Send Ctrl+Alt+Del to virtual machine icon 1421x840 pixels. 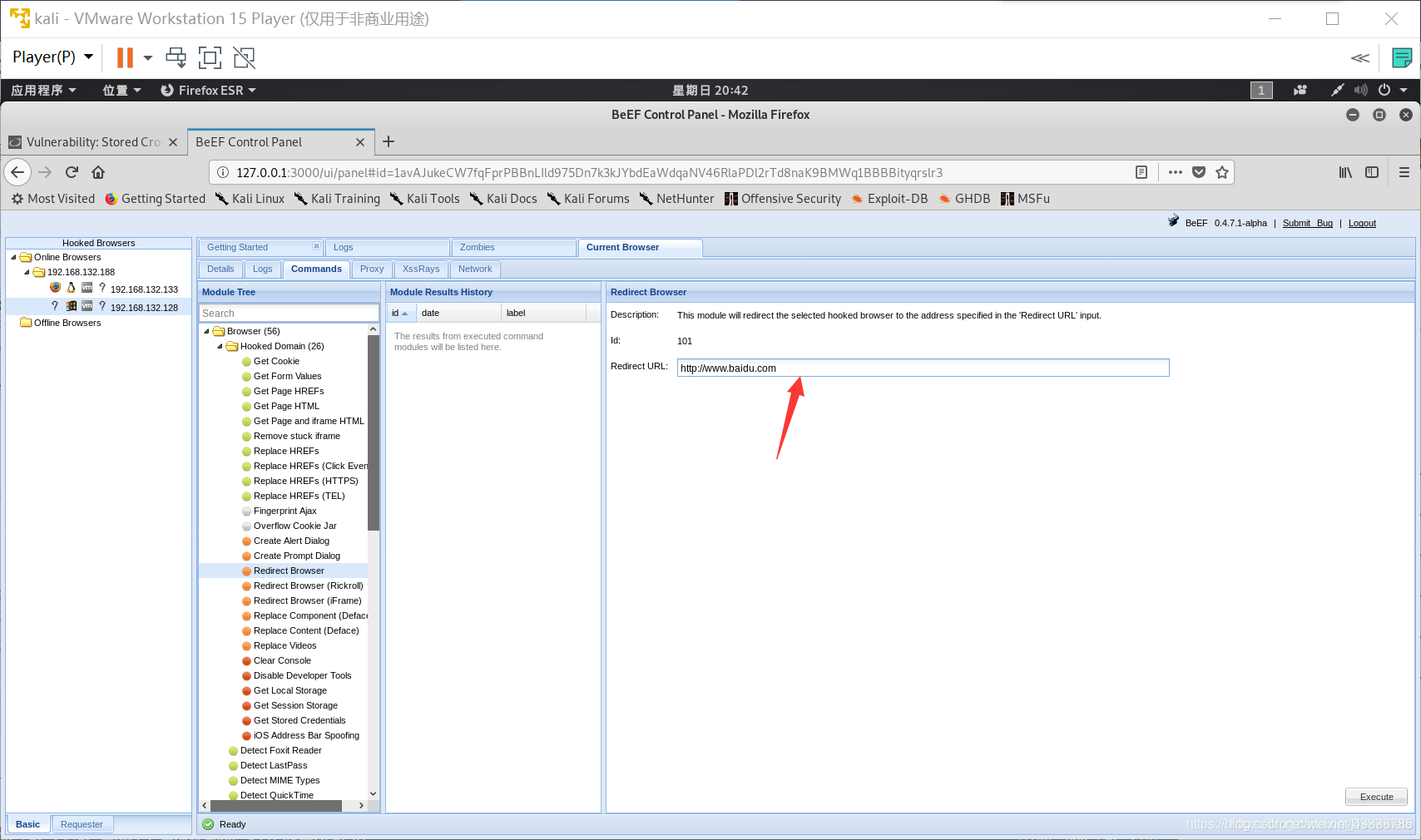click(x=176, y=57)
